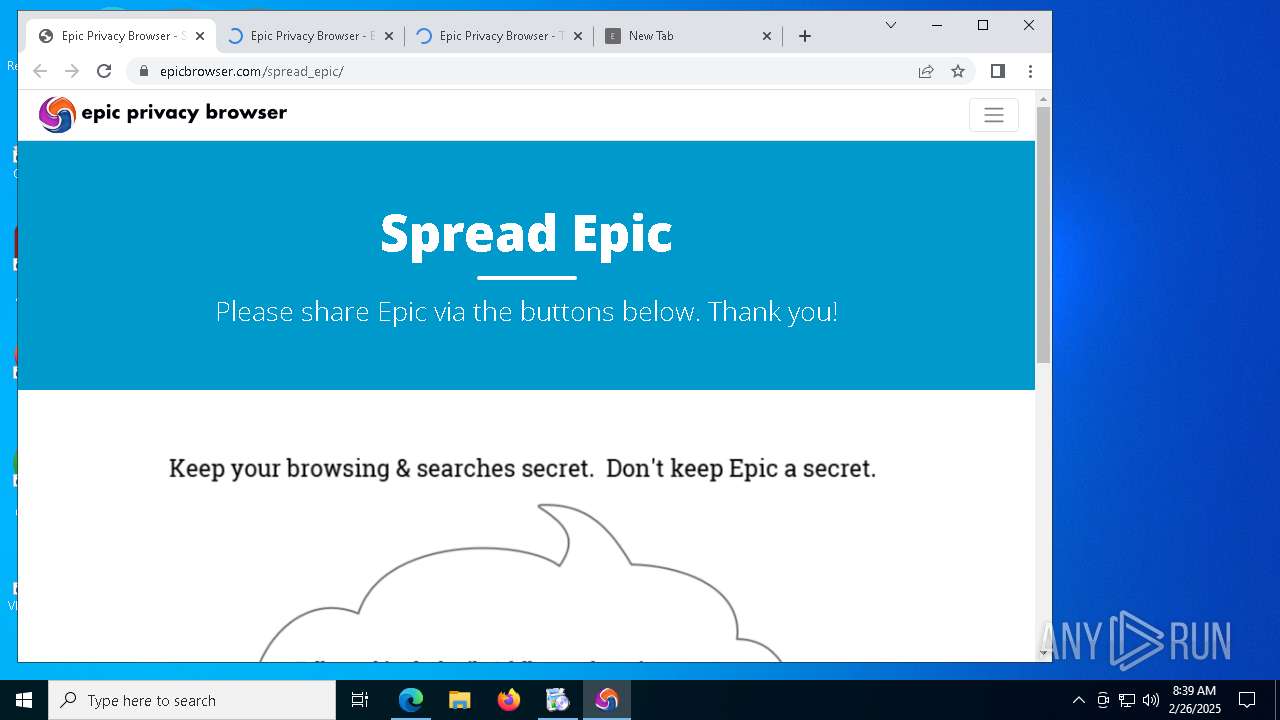The width and height of the screenshot is (1280, 720).
Task: Bookmark this page with star icon
Action: tap(958, 71)
